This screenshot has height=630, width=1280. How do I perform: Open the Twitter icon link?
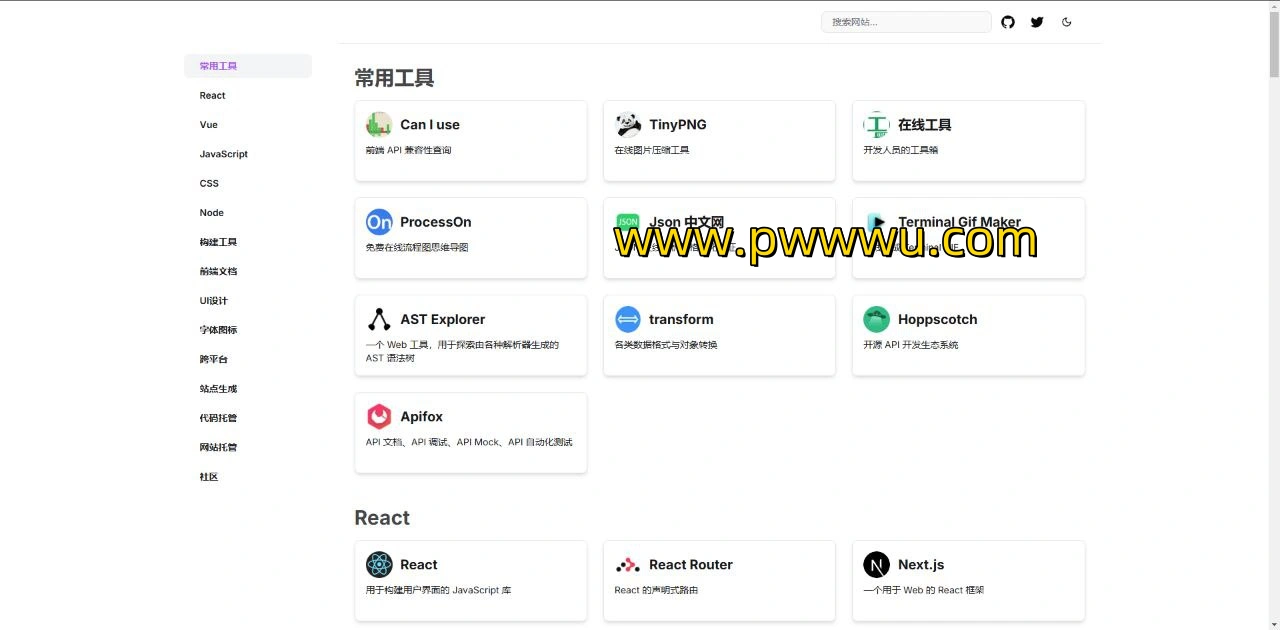click(1037, 22)
